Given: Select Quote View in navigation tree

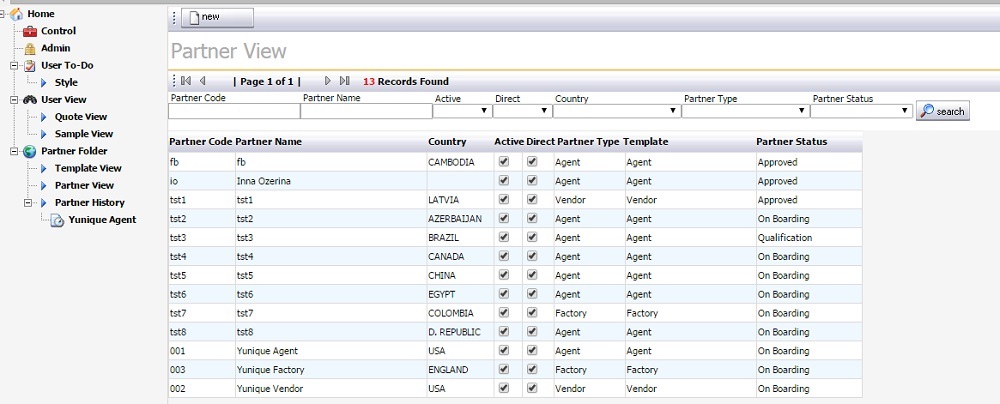Looking at the screenshot, I should pos(81,117).
